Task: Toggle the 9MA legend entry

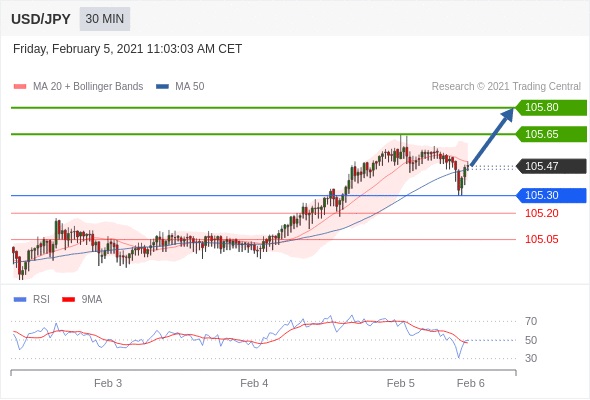Action: [x=82, y=300]
